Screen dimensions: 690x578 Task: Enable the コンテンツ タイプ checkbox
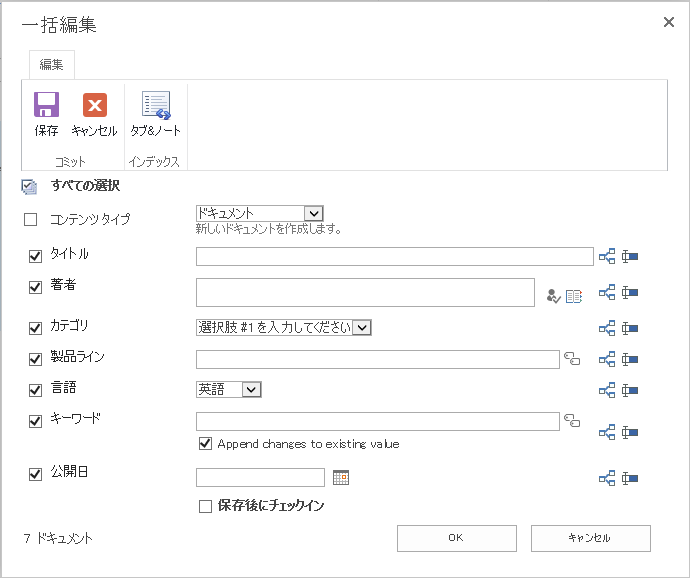click(30, 219)
